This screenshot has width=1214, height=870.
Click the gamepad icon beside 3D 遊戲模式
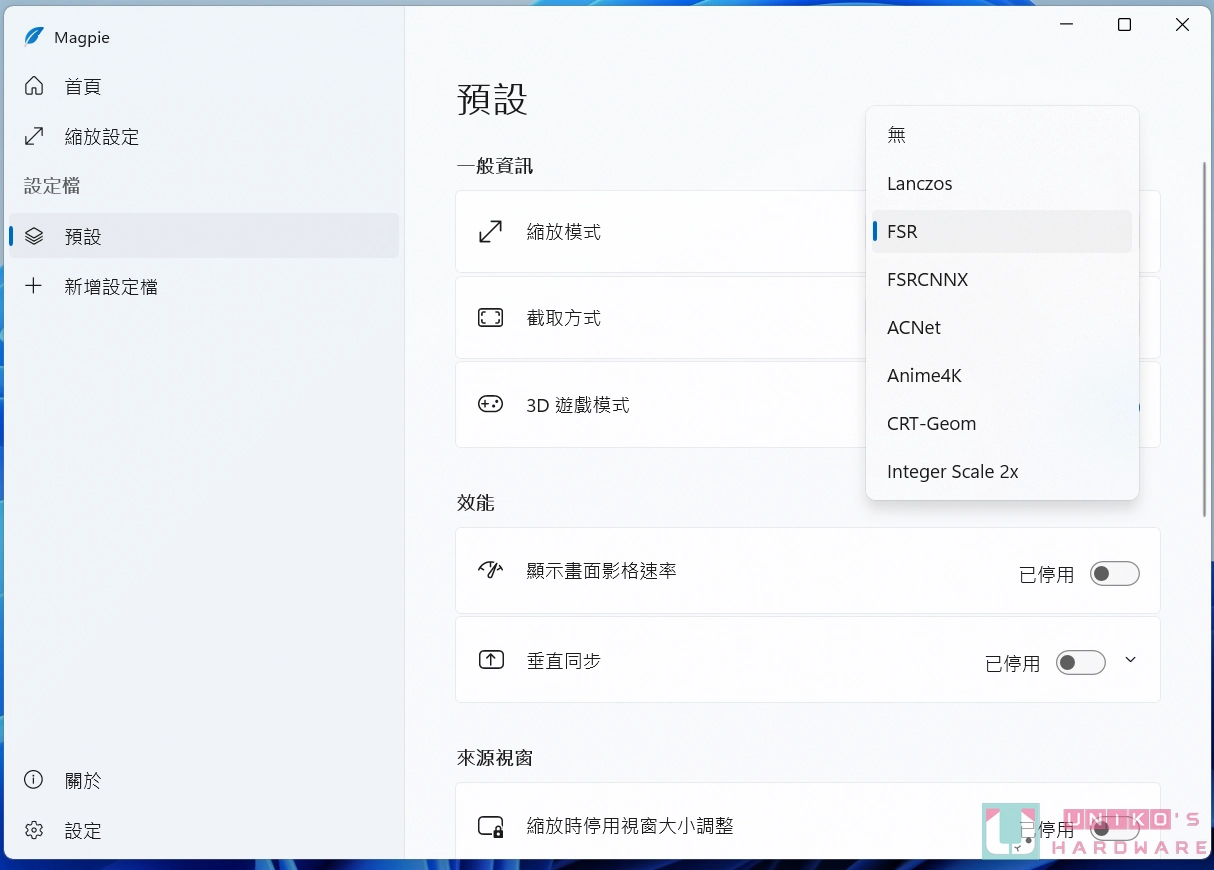point(491,405)
